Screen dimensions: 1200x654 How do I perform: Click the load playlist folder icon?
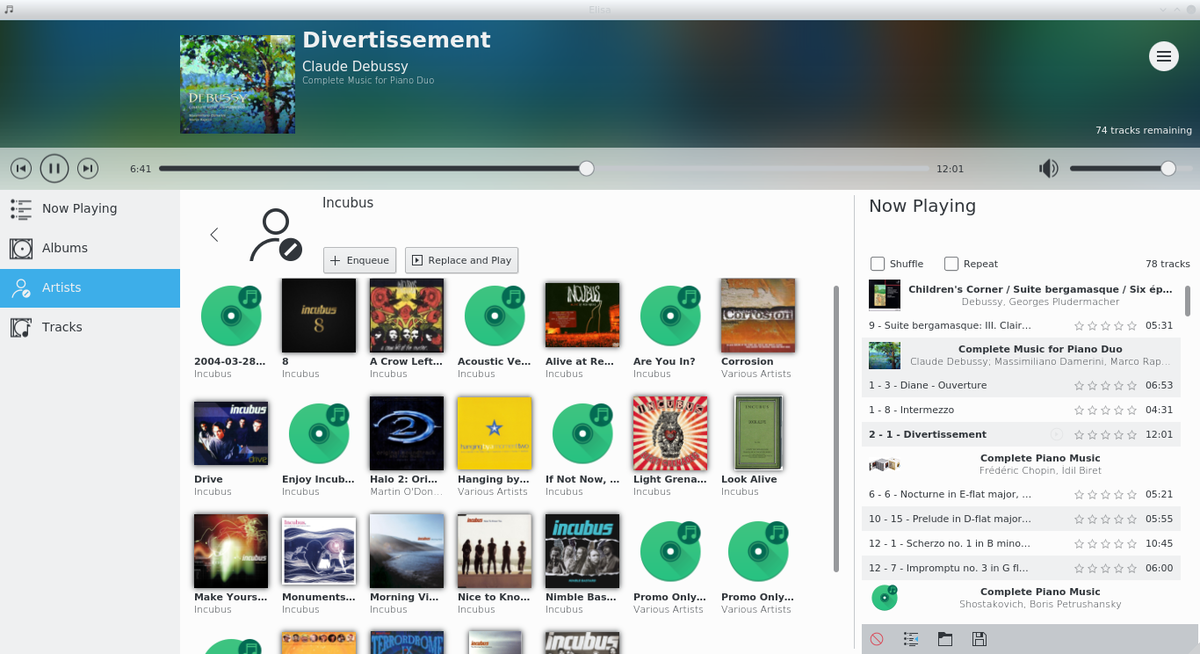[x=945, y=639]
